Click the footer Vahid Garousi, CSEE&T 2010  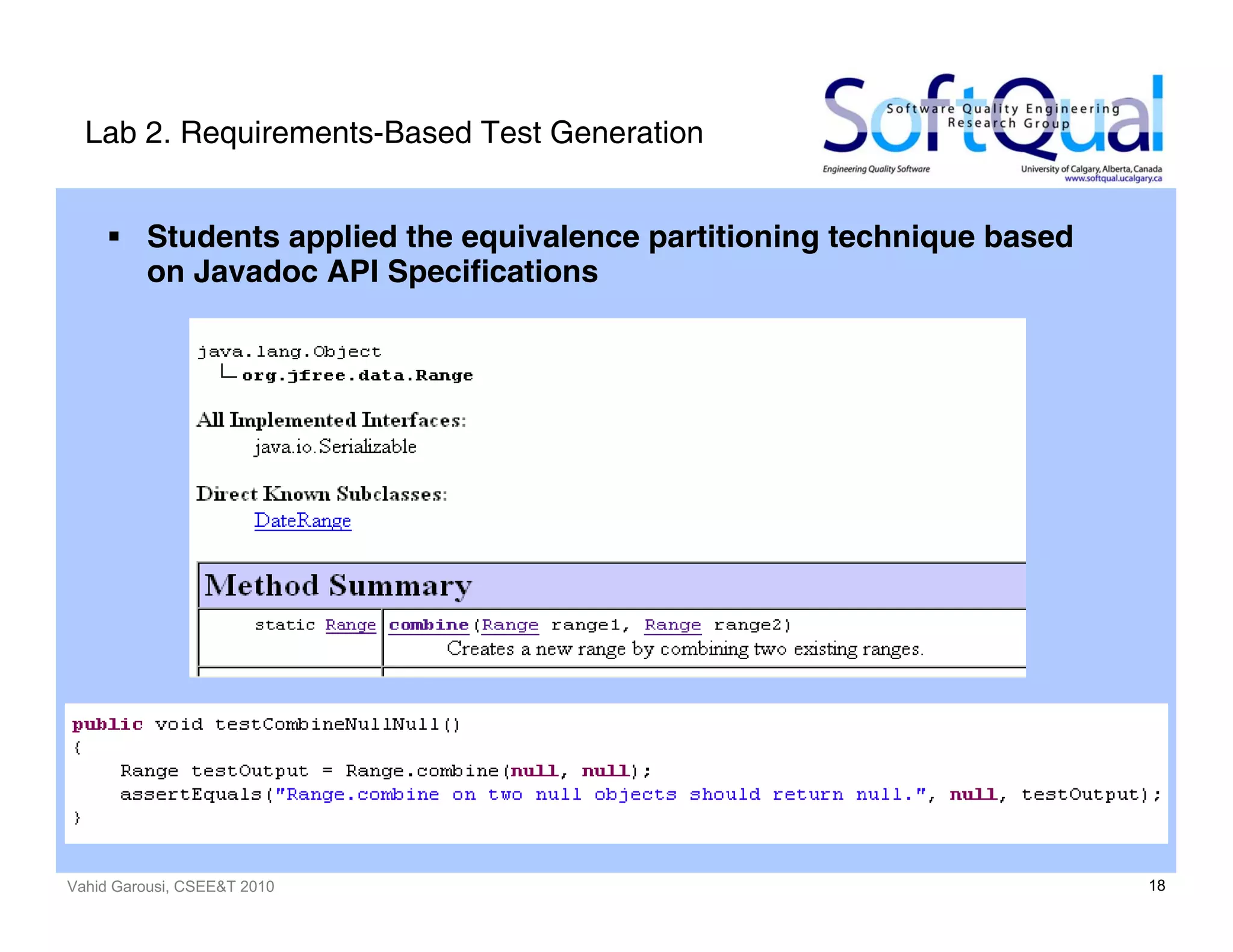(170, 886)
